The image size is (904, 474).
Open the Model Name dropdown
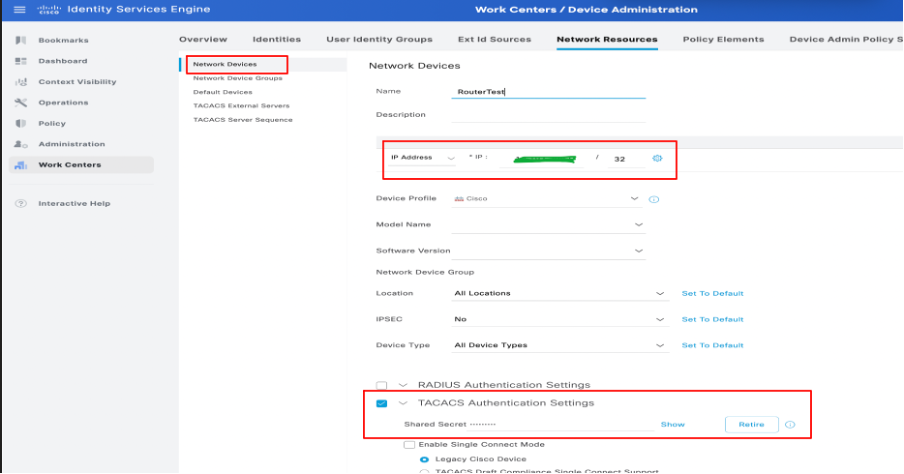pyautogui.click(x=548, y=225)
